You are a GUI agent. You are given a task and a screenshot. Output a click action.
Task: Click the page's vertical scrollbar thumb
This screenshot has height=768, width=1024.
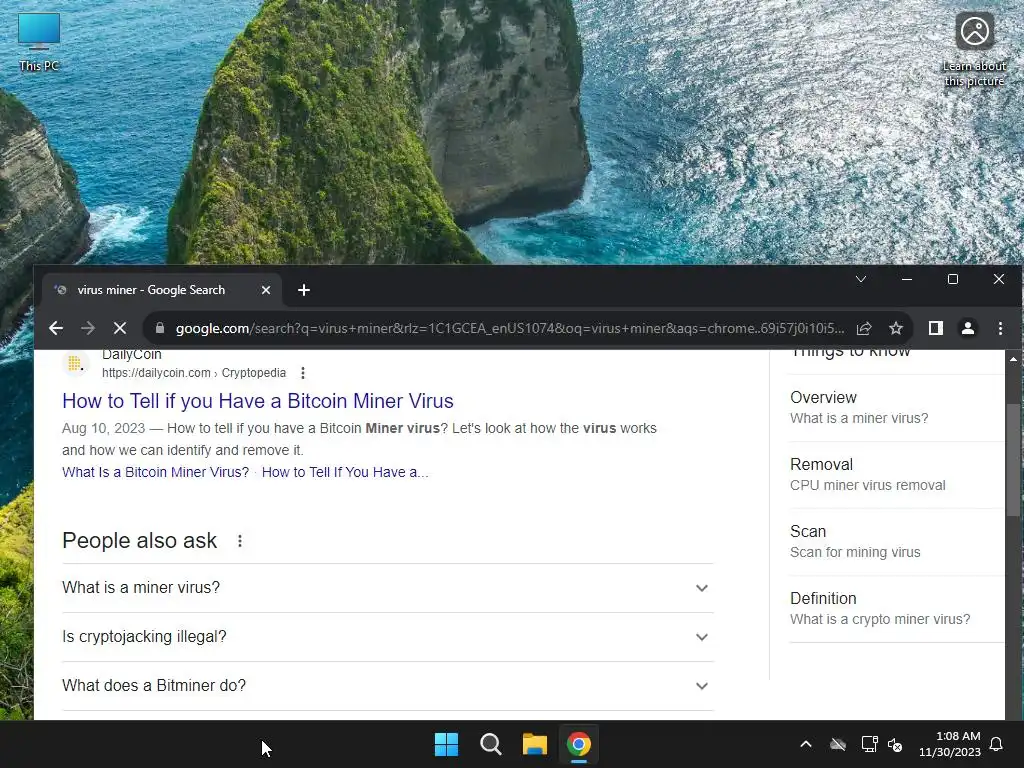[x=1013, y=460]
